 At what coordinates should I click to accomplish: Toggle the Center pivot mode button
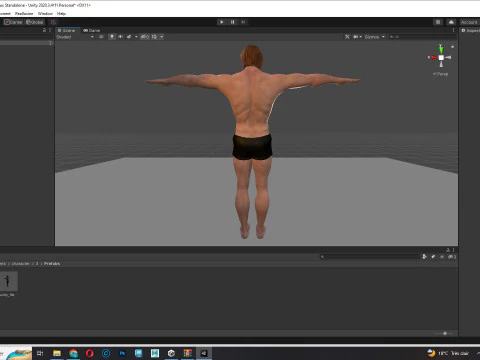point(13,22)
